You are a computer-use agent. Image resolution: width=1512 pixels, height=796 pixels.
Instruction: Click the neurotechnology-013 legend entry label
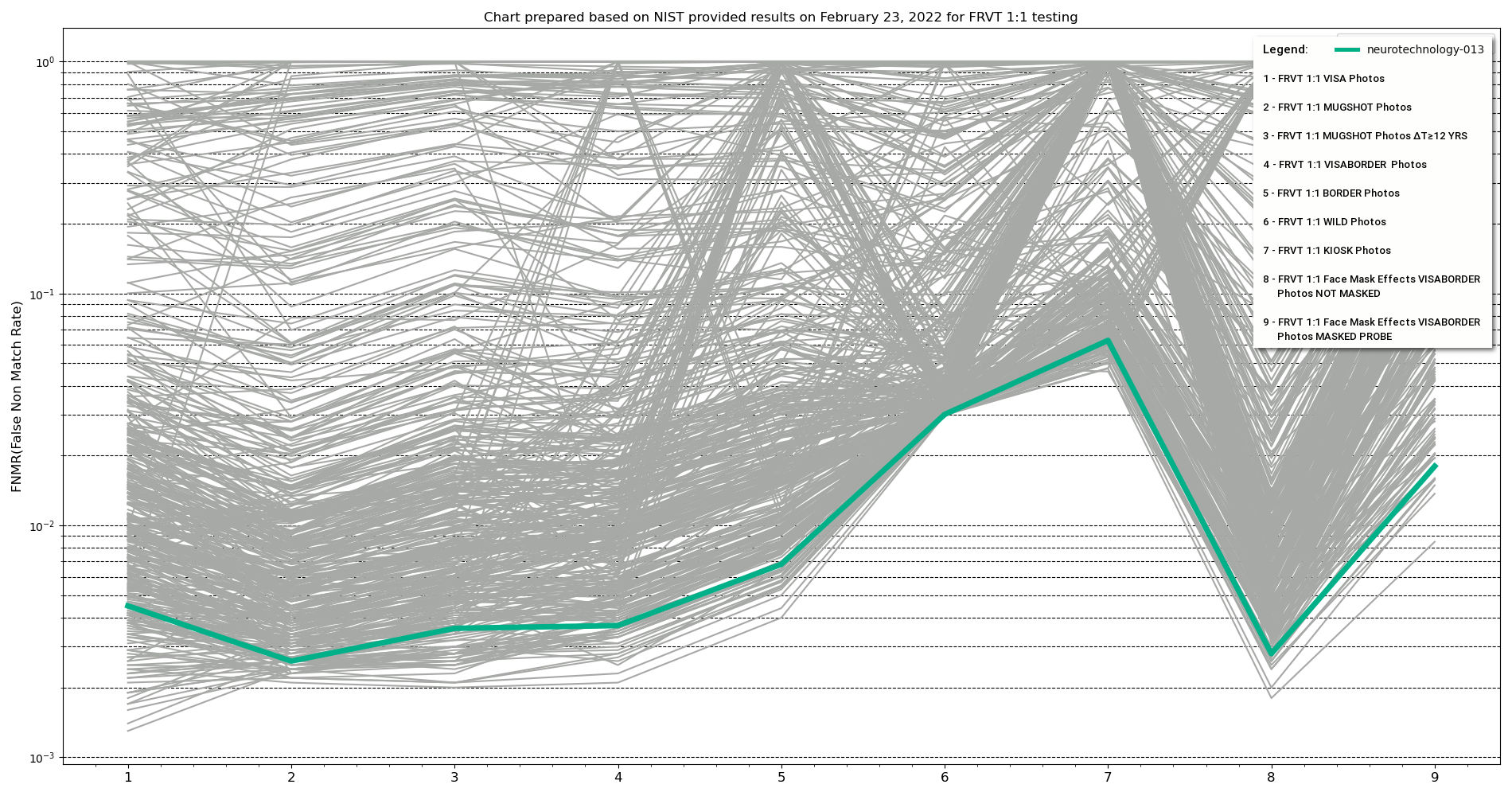pyautogui.click(x=1424, y=49)
